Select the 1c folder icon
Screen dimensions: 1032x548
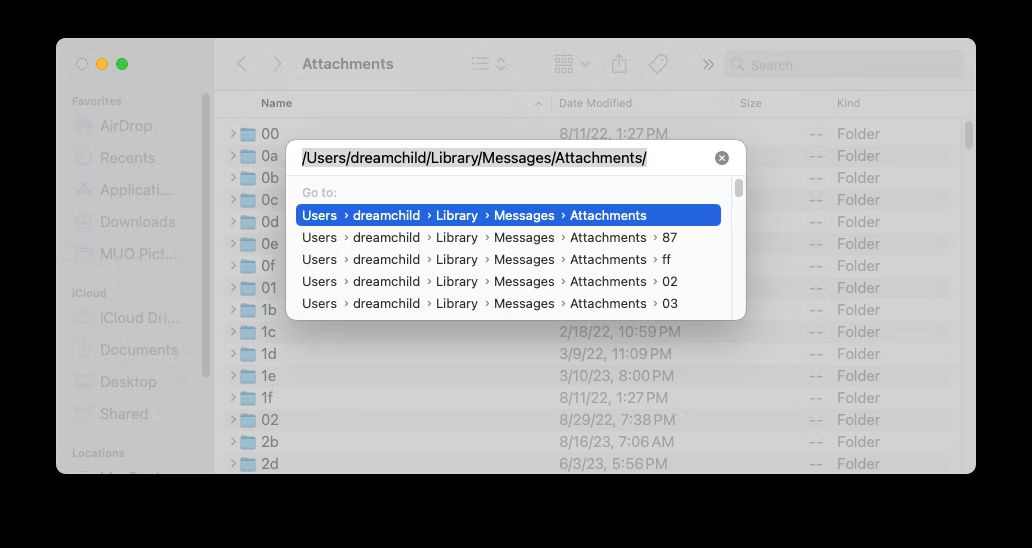[x=248, y=332]
